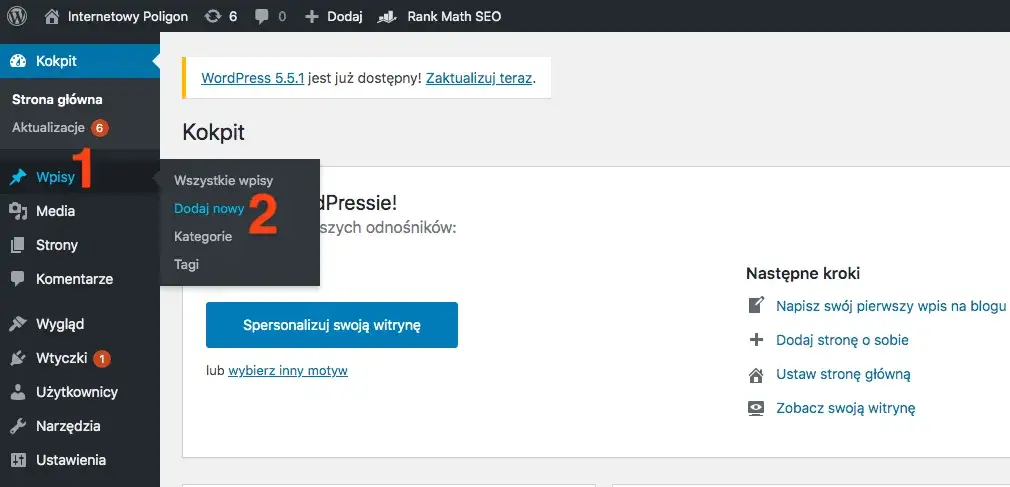Click the Następne kroki heading
Image resolution: width=1010 pixels, height=487 pixels.
(x=803, y=273)
